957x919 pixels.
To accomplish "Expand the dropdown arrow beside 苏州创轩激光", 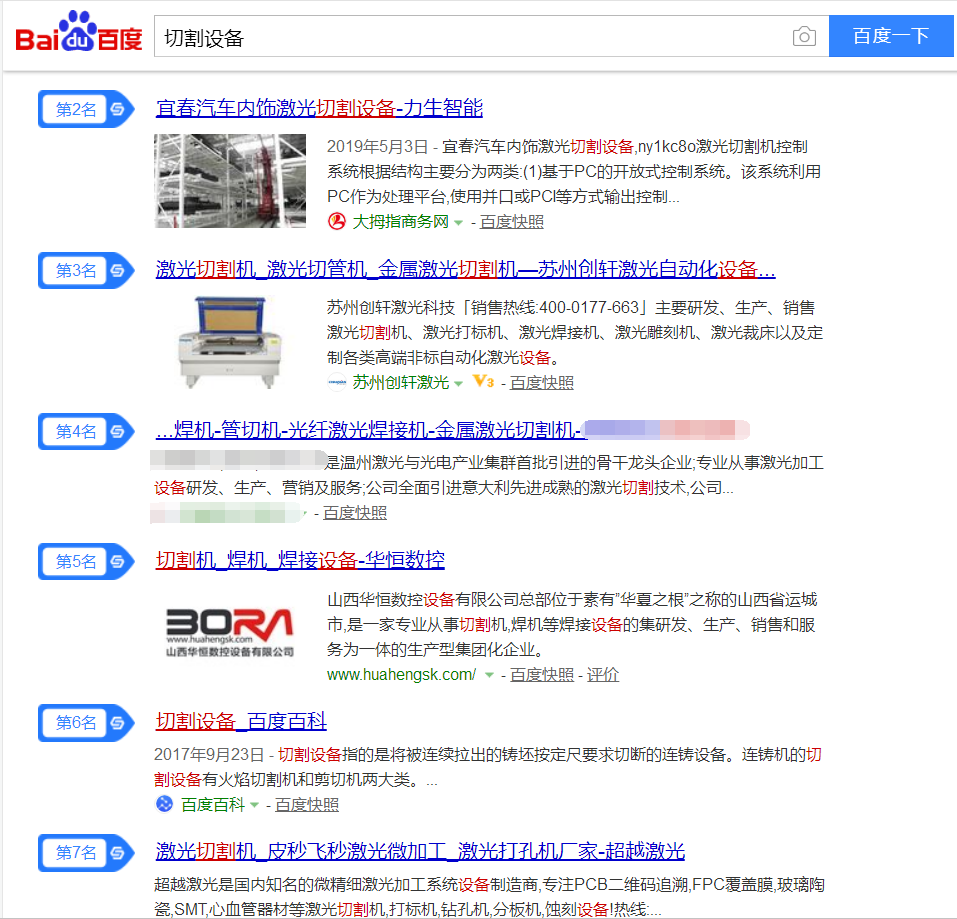I will [x=458, y=384].
